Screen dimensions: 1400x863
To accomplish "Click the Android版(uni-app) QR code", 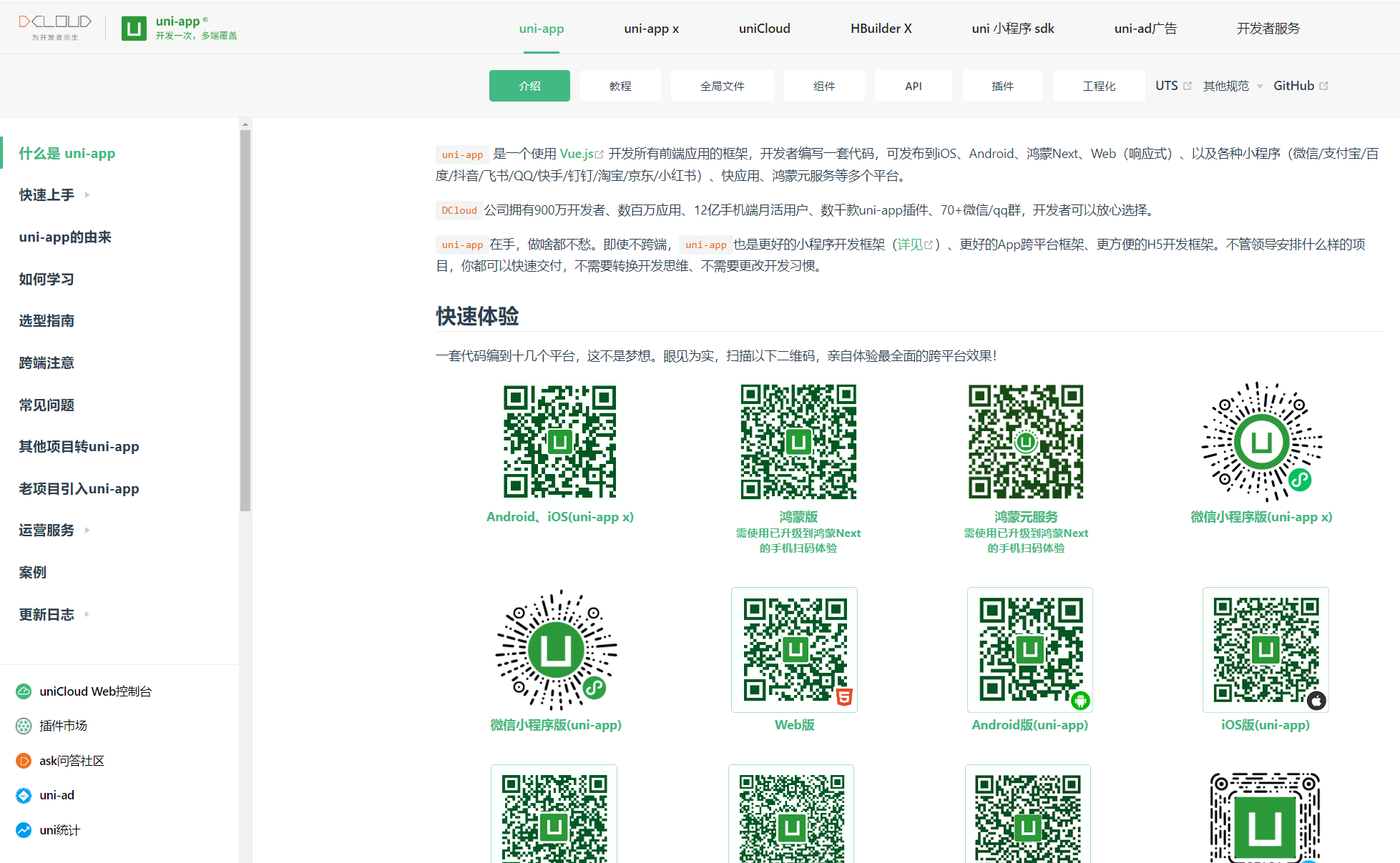I will [1030, 650].
